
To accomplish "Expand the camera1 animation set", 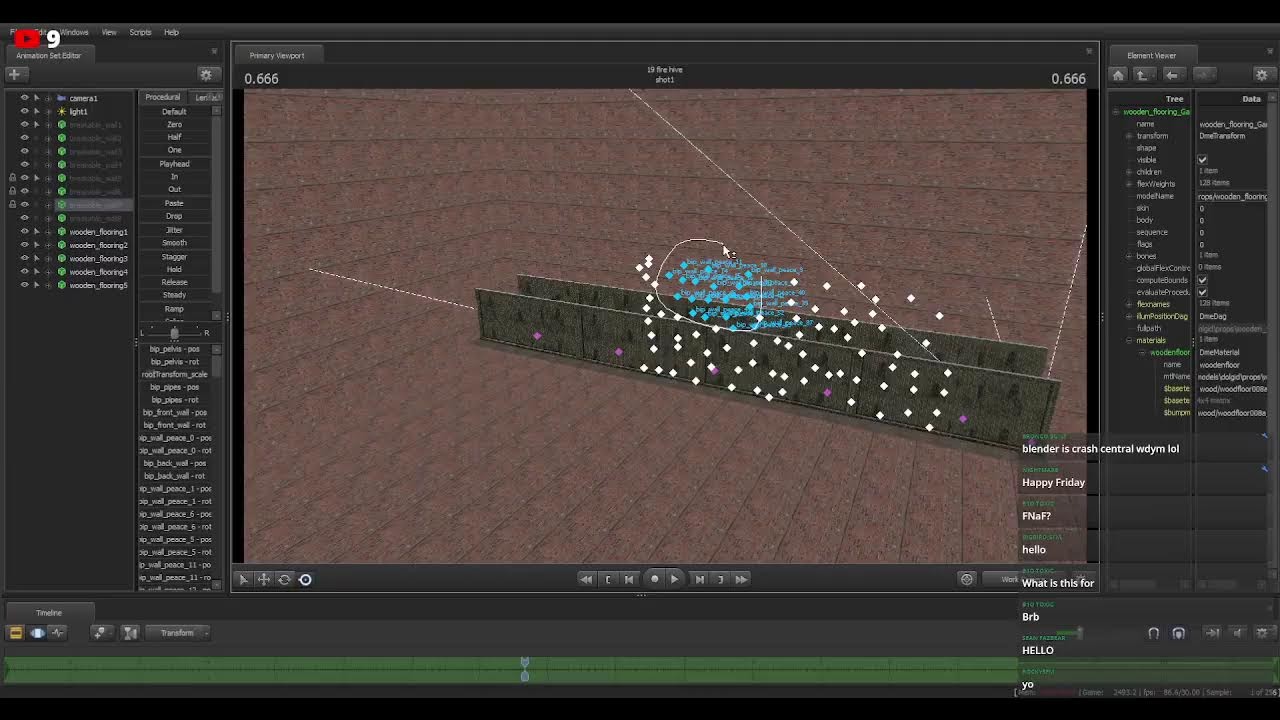I will (48, 98).
